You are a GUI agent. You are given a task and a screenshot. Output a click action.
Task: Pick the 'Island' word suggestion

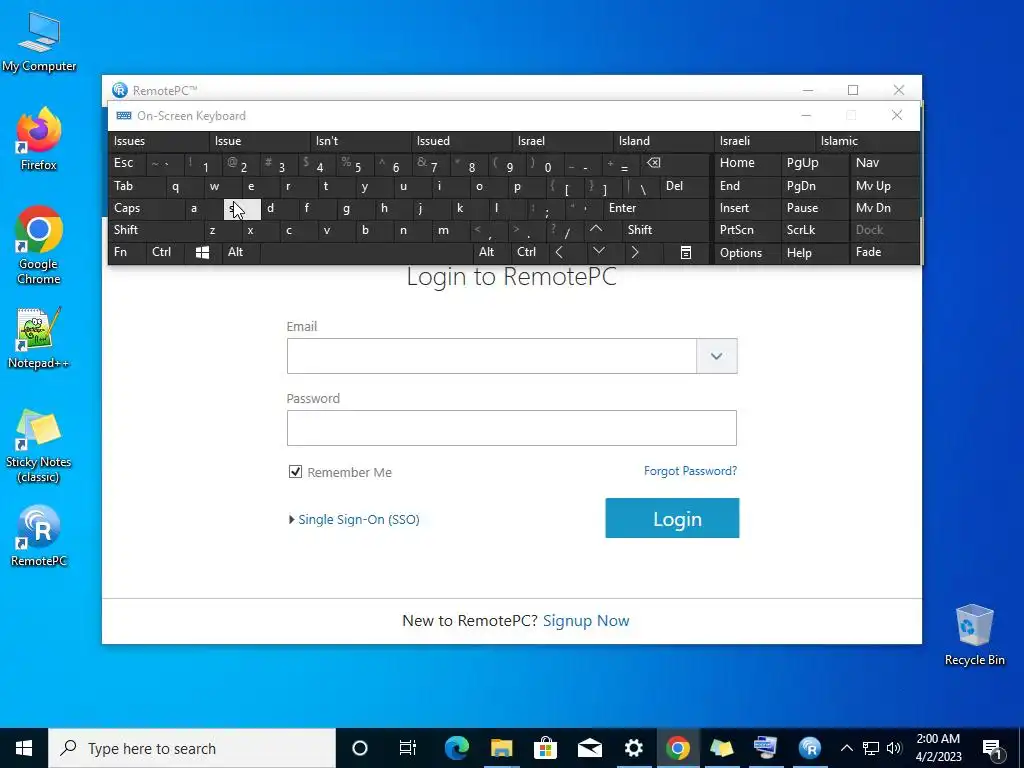click(x=664, y=141)
